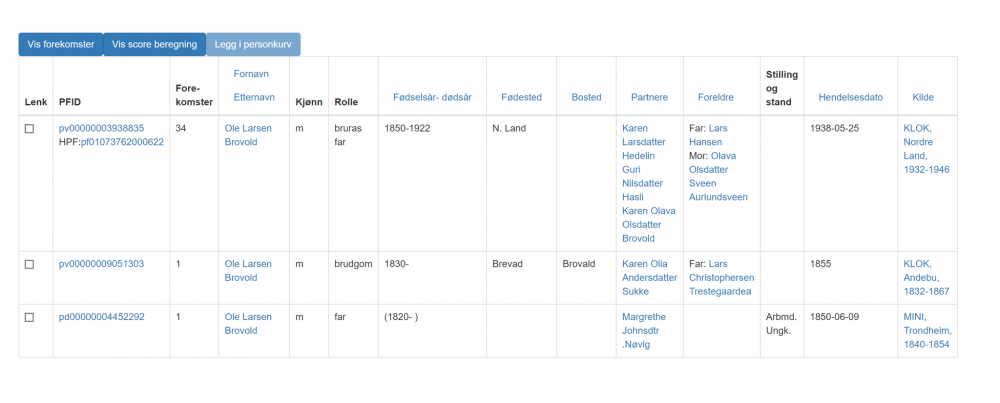The width and height of the screenshot is (1000, 403).
Task: Click the Legg i personkurv button
Action: [252, 44]
